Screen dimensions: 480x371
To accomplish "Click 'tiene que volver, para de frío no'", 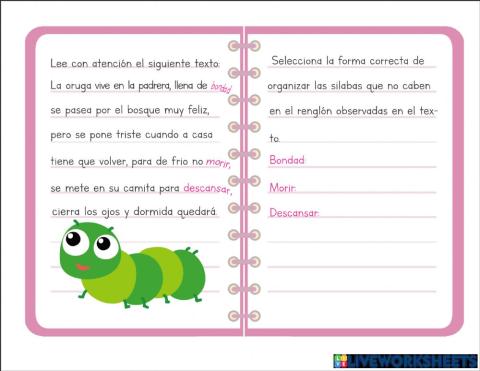I will [x=127, y=162].
